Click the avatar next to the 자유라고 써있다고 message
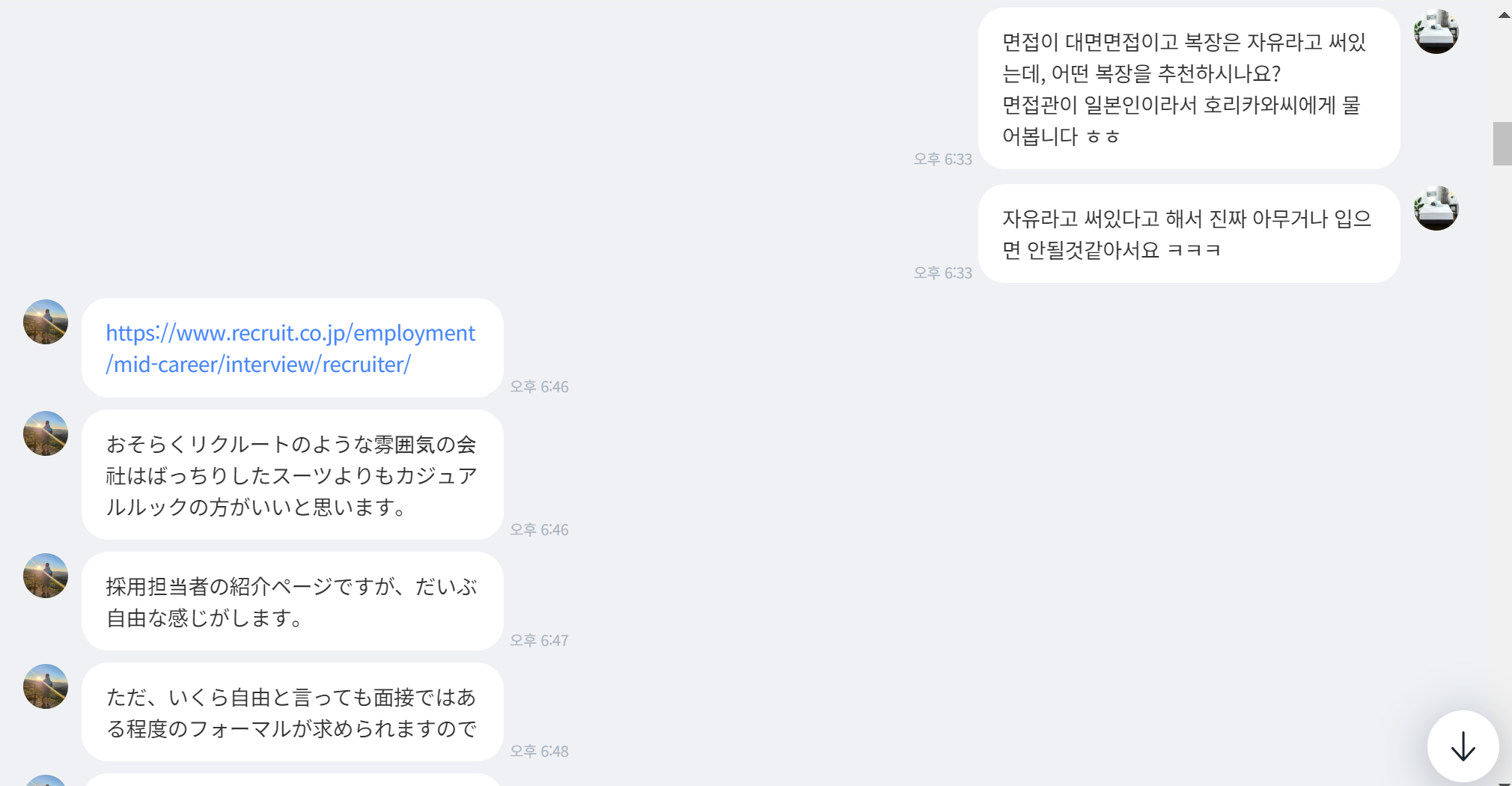 [x=1436, y=208]
